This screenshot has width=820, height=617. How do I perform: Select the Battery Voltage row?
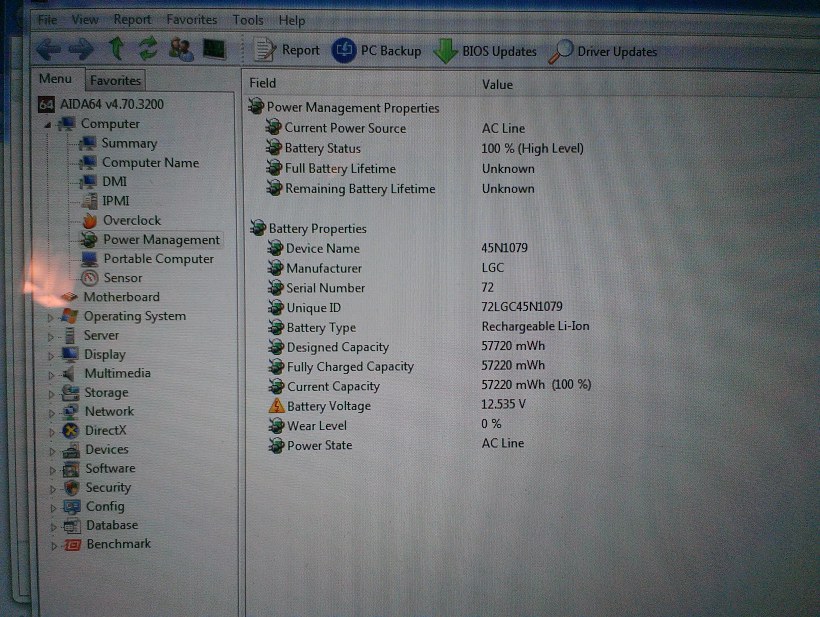coord(328,406)
